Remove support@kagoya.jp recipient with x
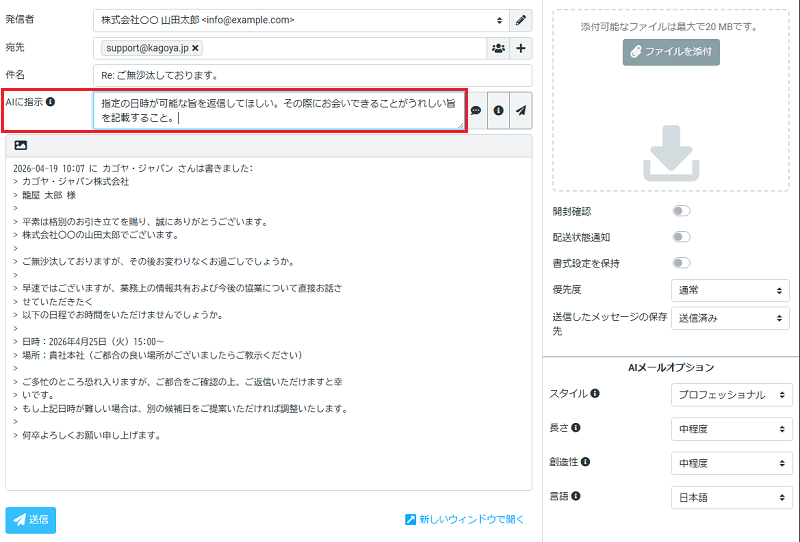The width and height of the screenshot is (800, 542). tap(195, 48)
